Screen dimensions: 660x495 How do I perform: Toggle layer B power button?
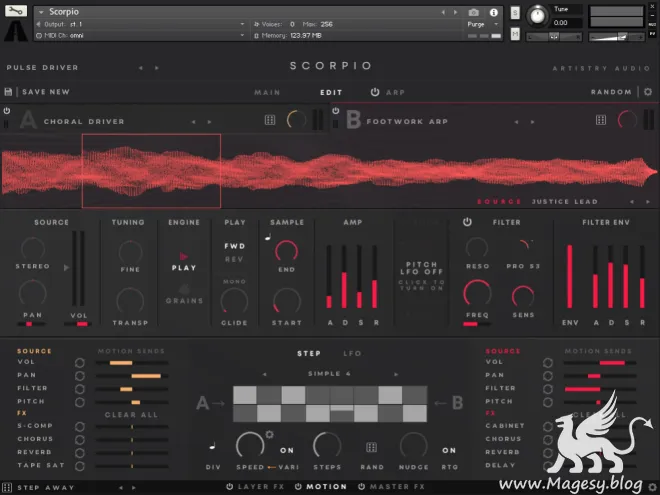(335, 111)
